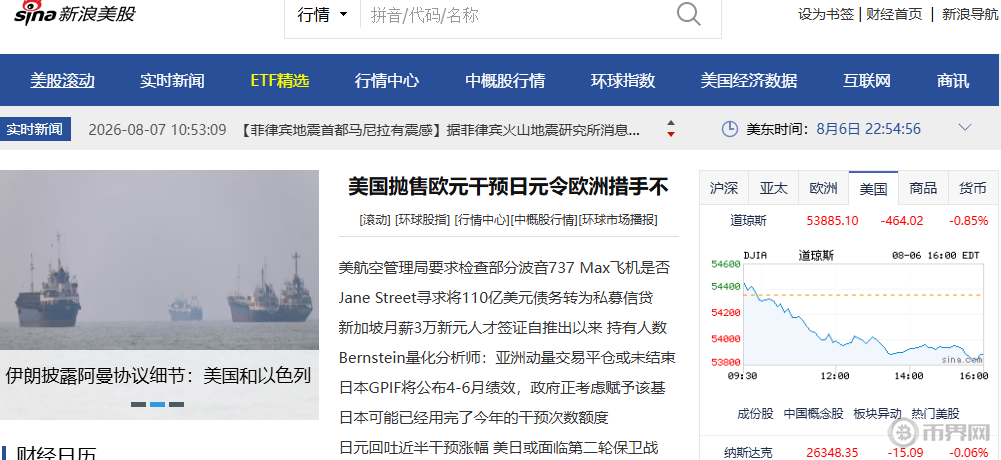Open the ships slideshow image
This screenshot has width=1001, height=460.
(160, 260)
